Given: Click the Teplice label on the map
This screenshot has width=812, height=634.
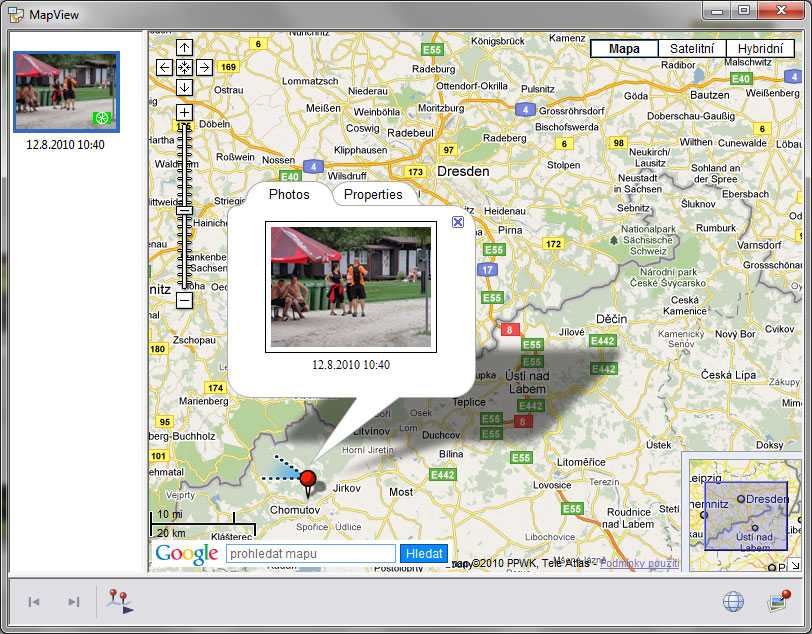Looking at the screenshot, I should [x=469, y=402].
